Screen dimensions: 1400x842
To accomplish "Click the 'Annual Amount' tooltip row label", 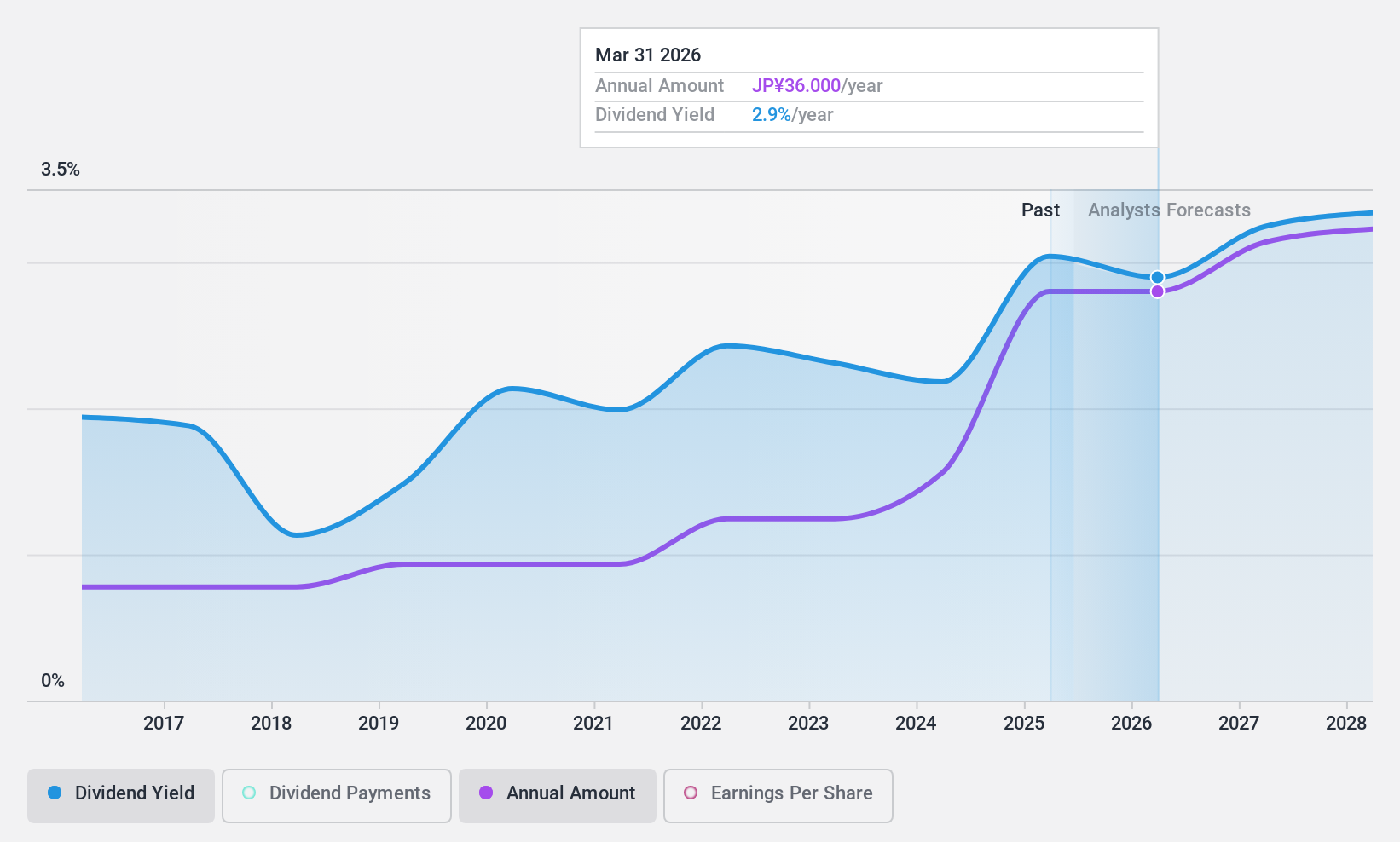I will point(659,86).
